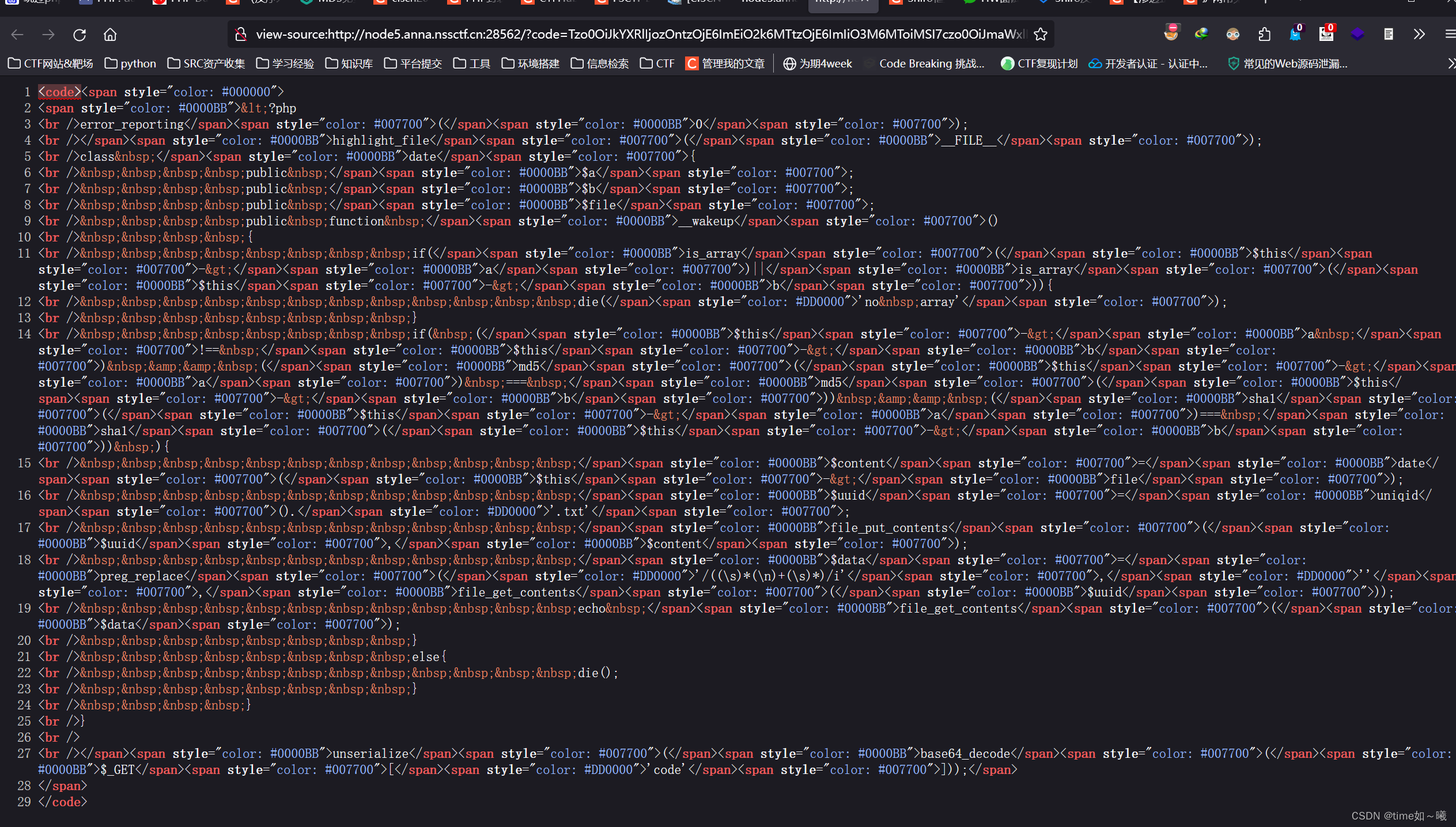Open the SRC资产收集 bookmark folder

(x=206, y=63)
